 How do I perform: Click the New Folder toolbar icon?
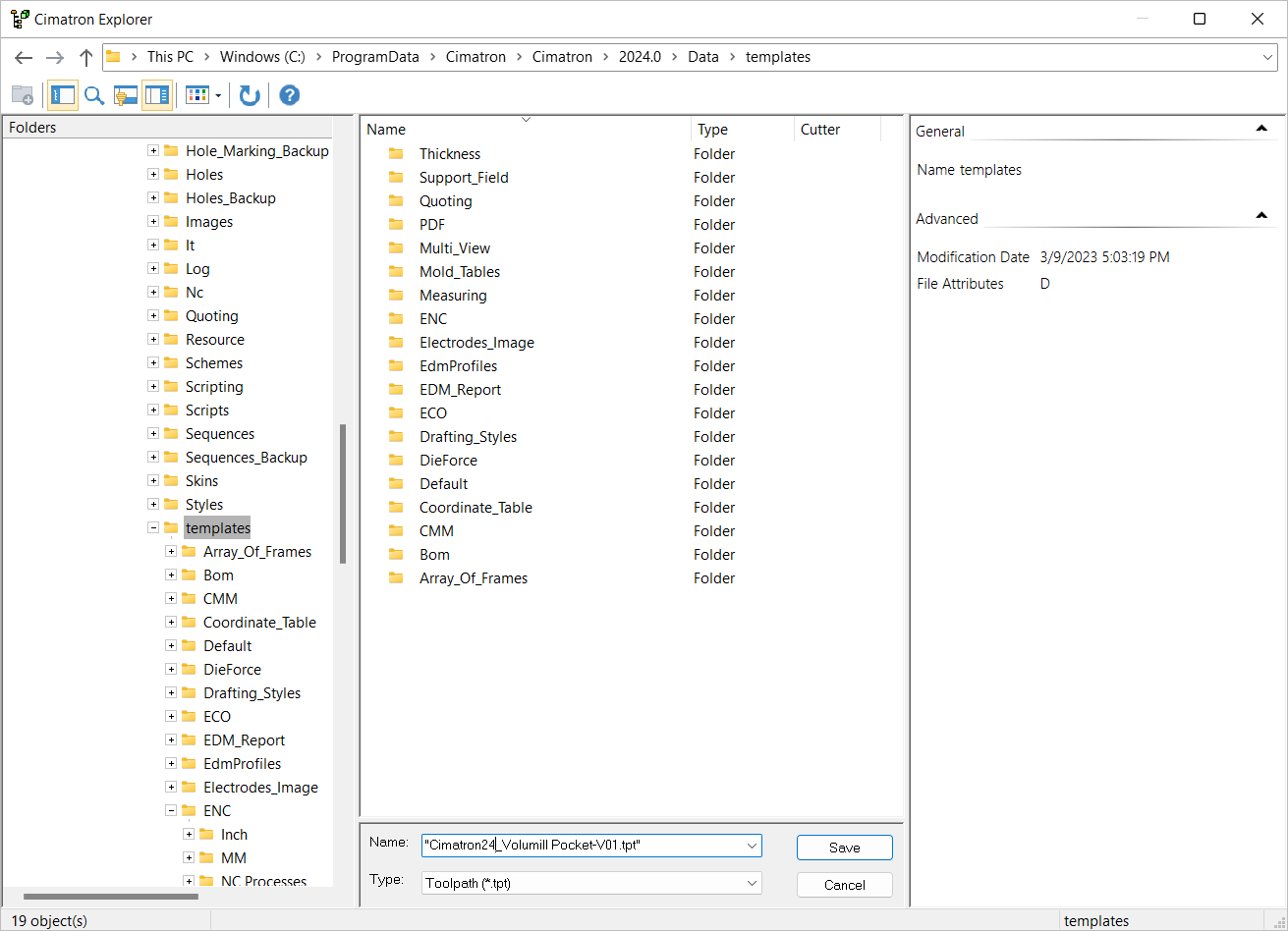point(22,95)
